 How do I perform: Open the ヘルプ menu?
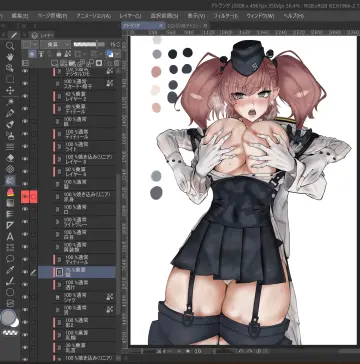293,16
